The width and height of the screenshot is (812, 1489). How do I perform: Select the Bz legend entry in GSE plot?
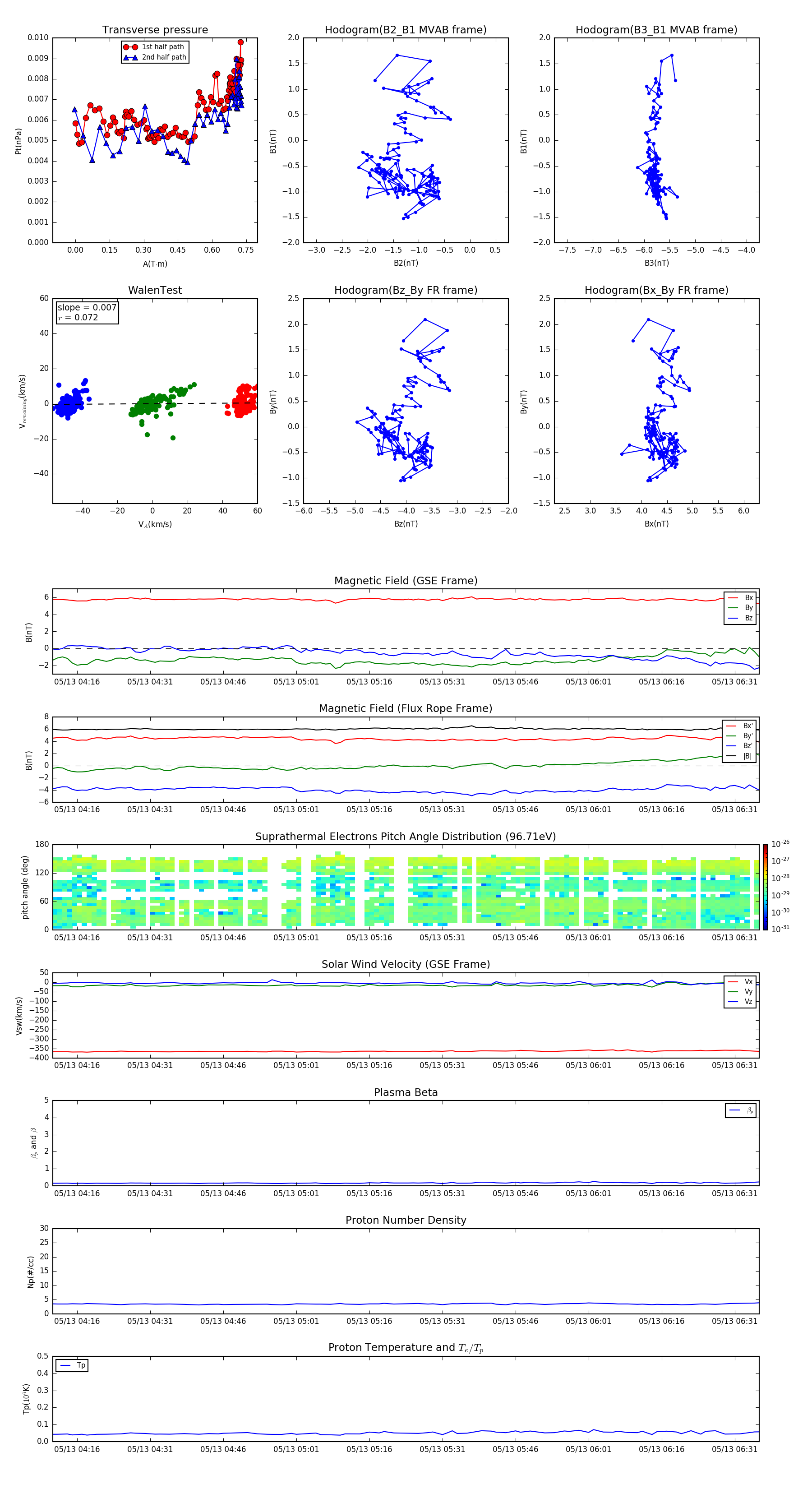tap(740, 618)
